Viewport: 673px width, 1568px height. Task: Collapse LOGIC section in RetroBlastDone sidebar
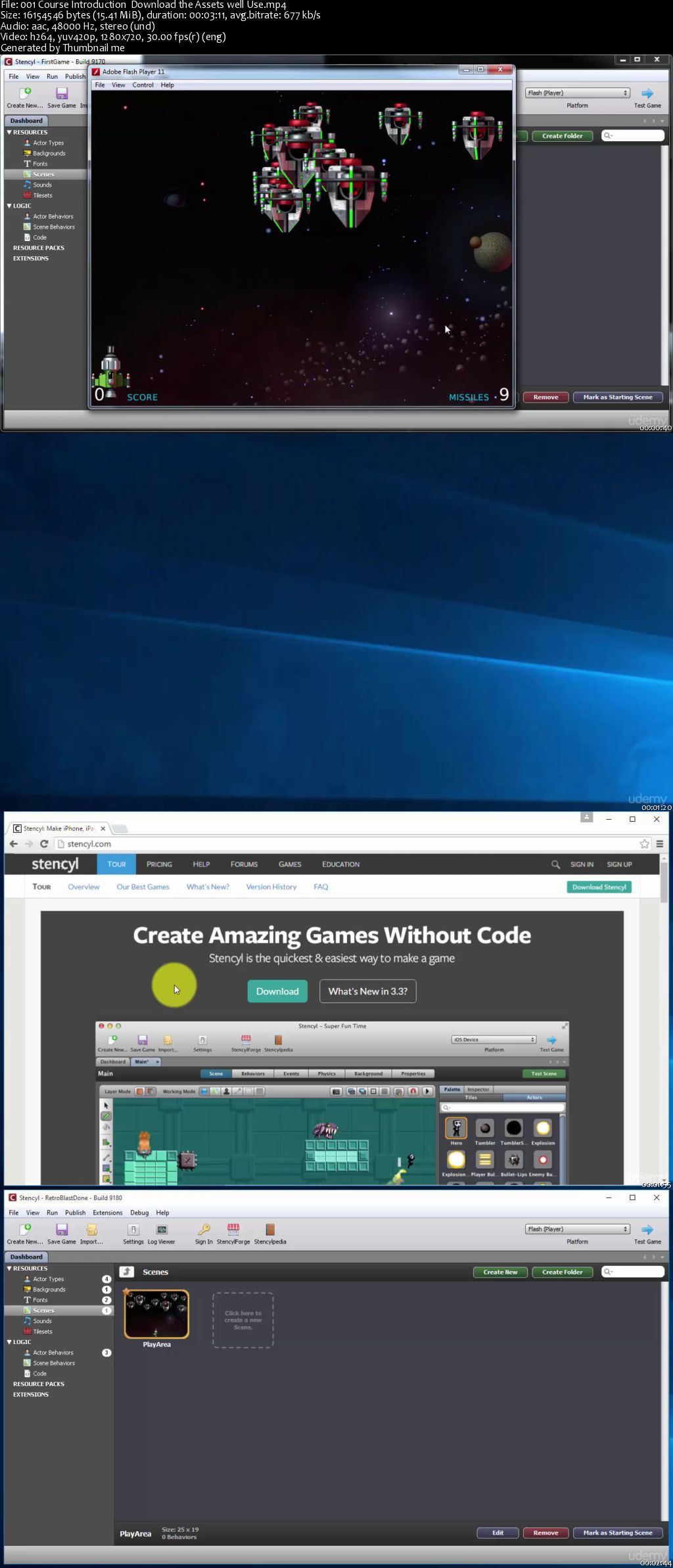click(x=9, y=1342)
